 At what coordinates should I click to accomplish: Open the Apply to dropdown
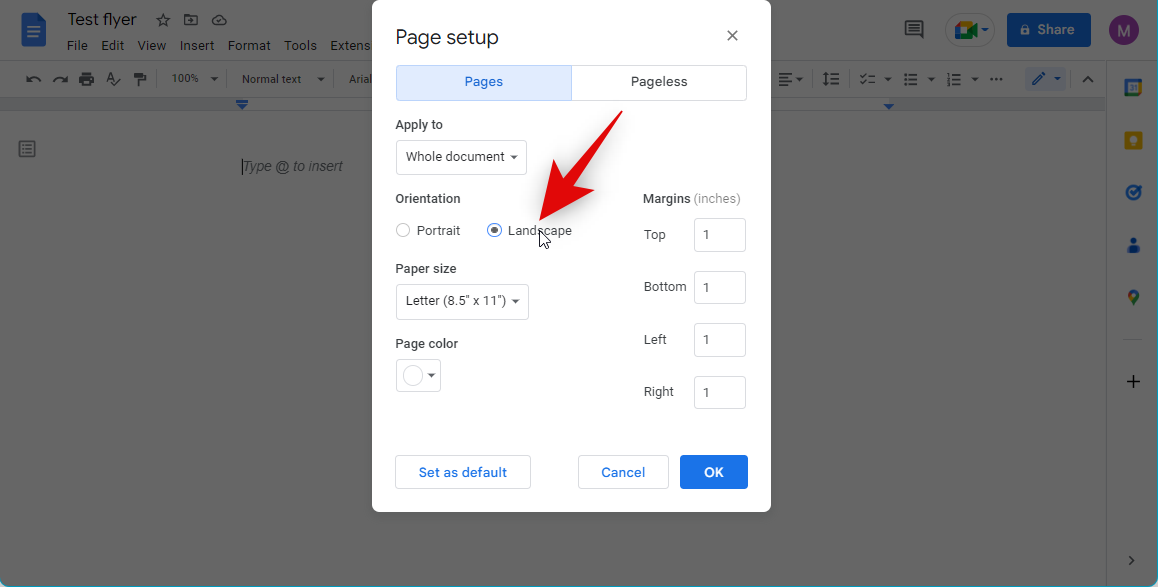pyautogui.click(x=461, y=157)
